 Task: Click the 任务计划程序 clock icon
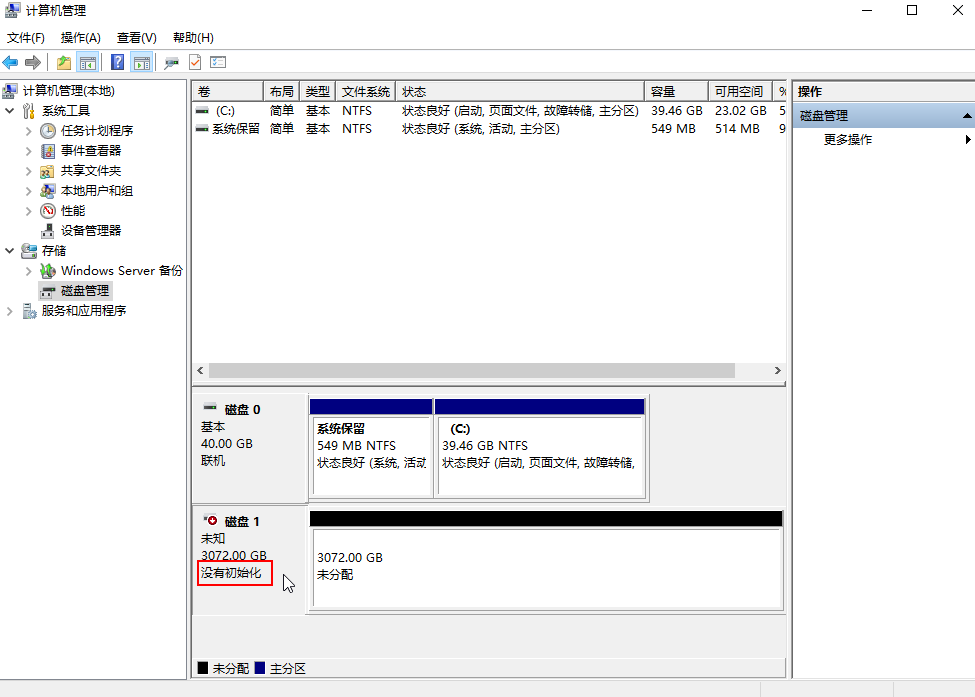(48, 131)
